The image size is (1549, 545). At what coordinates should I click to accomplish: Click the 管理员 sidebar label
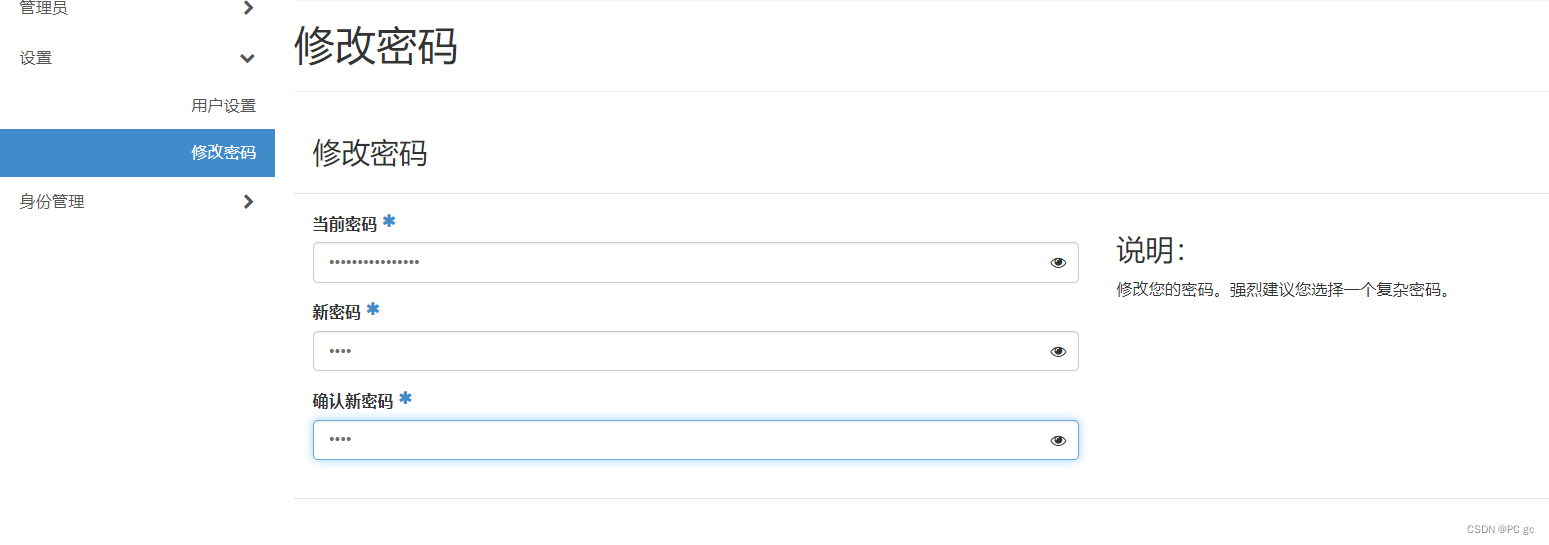tap(44, 9)
